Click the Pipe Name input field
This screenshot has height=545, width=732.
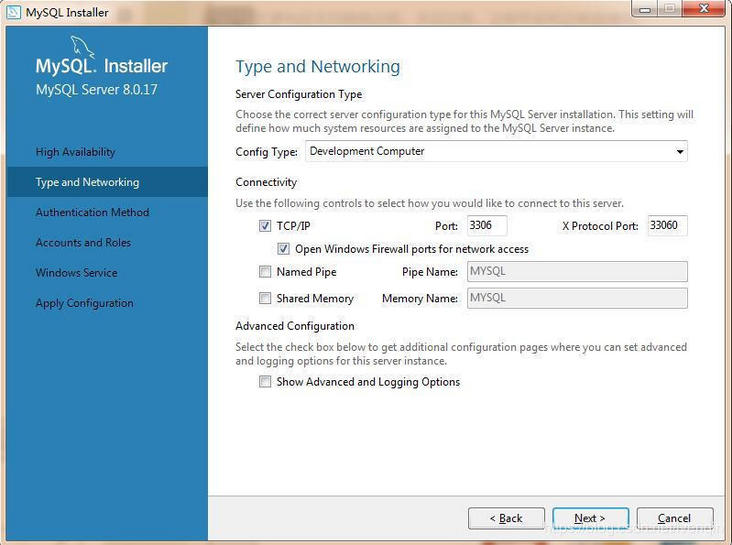click(x=577, y=271)
